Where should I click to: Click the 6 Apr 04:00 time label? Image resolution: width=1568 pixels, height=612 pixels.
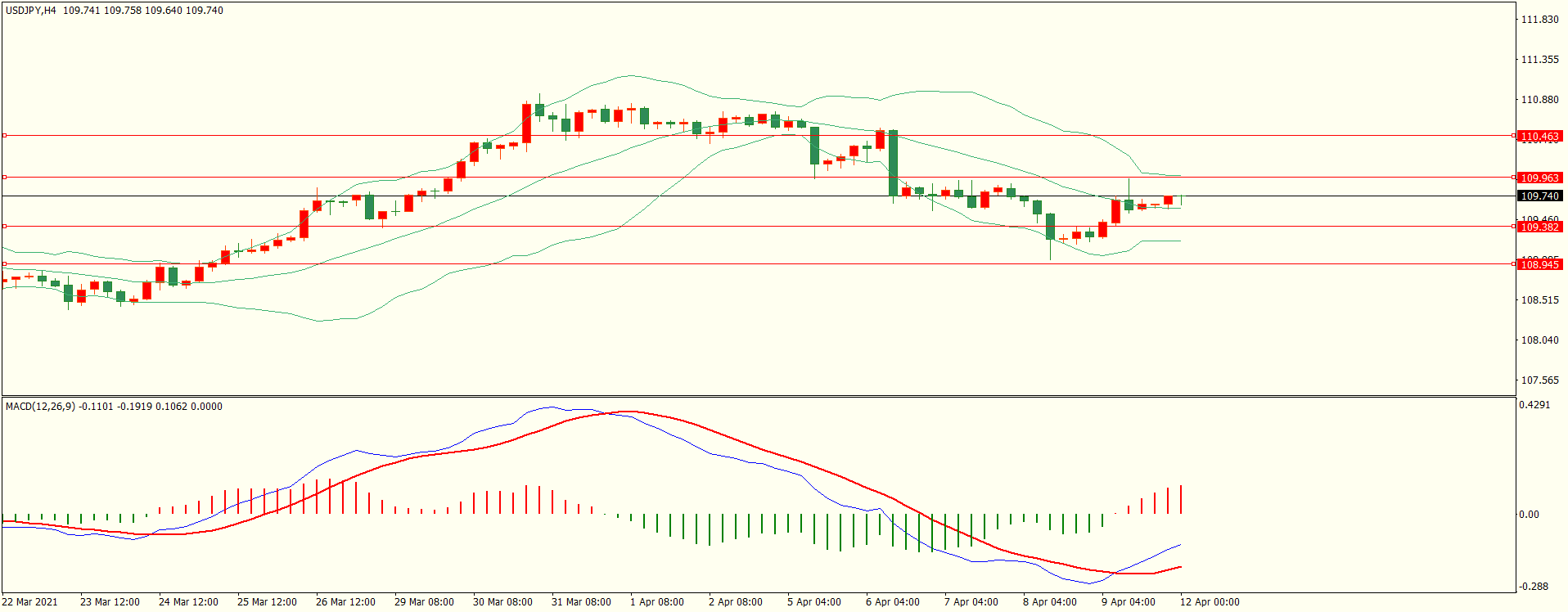pos(892,602)
